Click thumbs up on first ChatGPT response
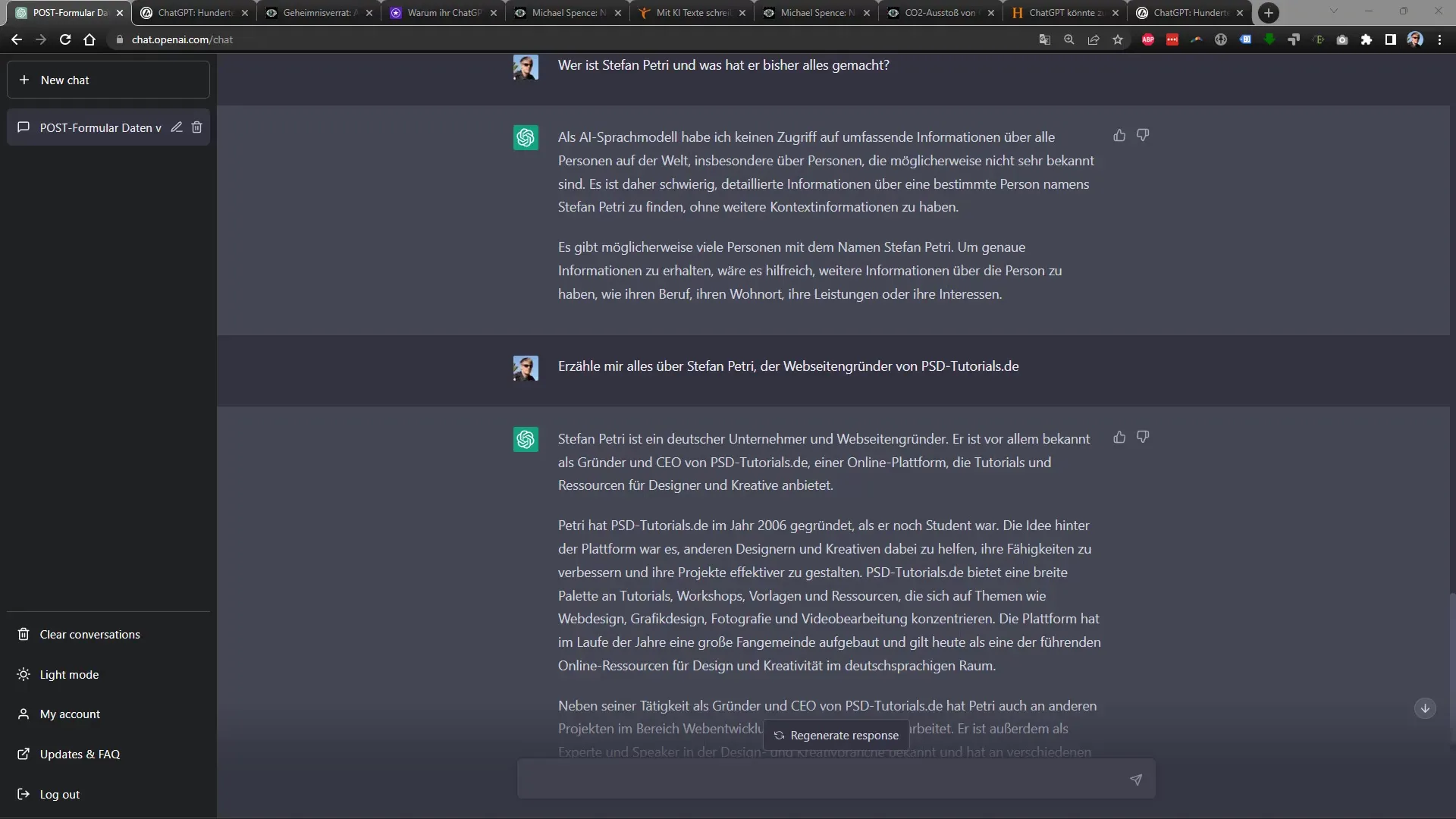 pyautogui.click(x=1119, y=135)
